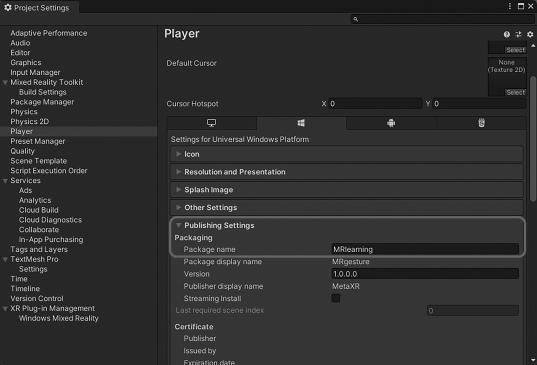The image size is (537, 365).
Task: Click the Version field showing 1.0.0.0
Action: 425,274
